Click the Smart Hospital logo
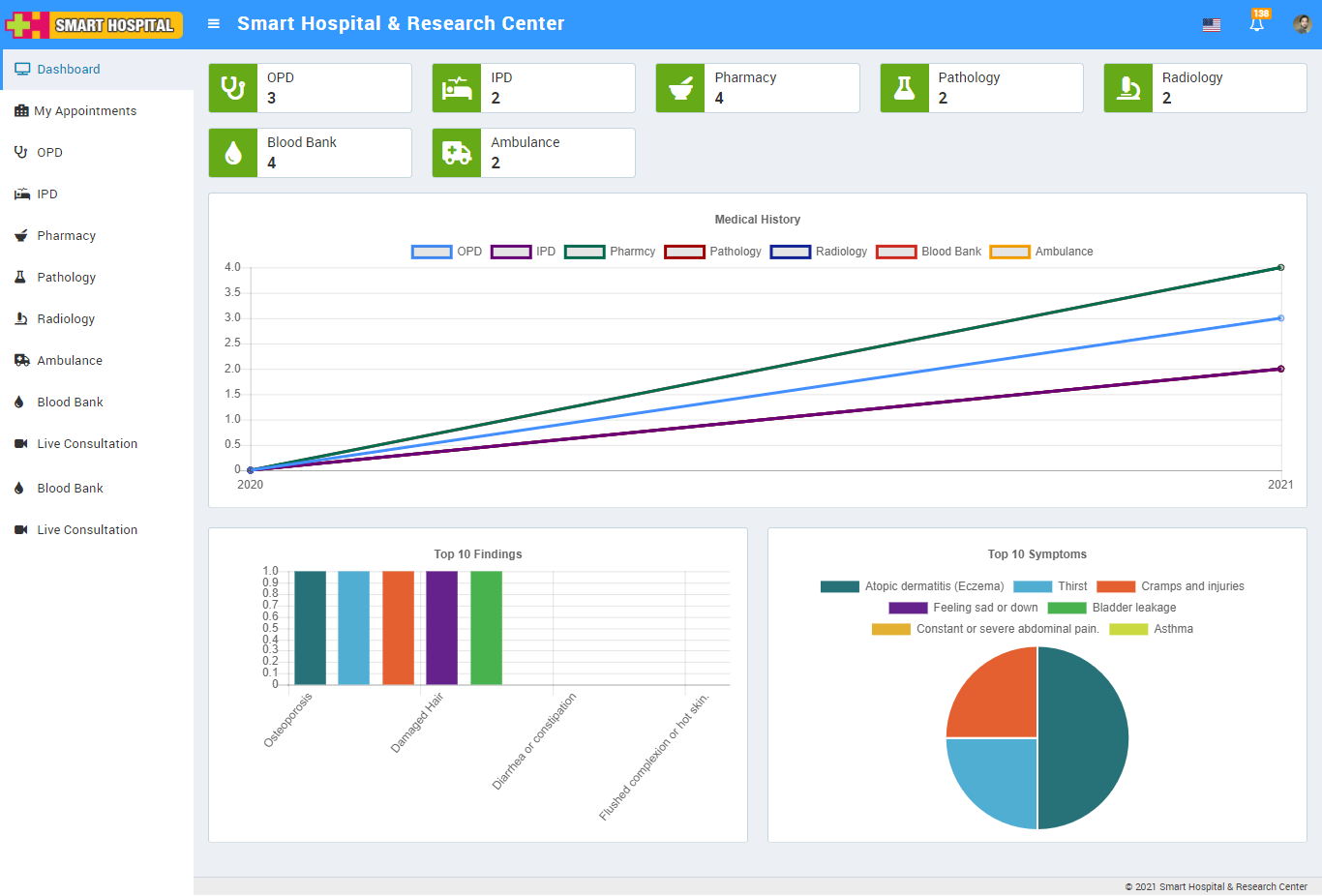The width and height of the screenshot is (1322, 896). (94, 23)
